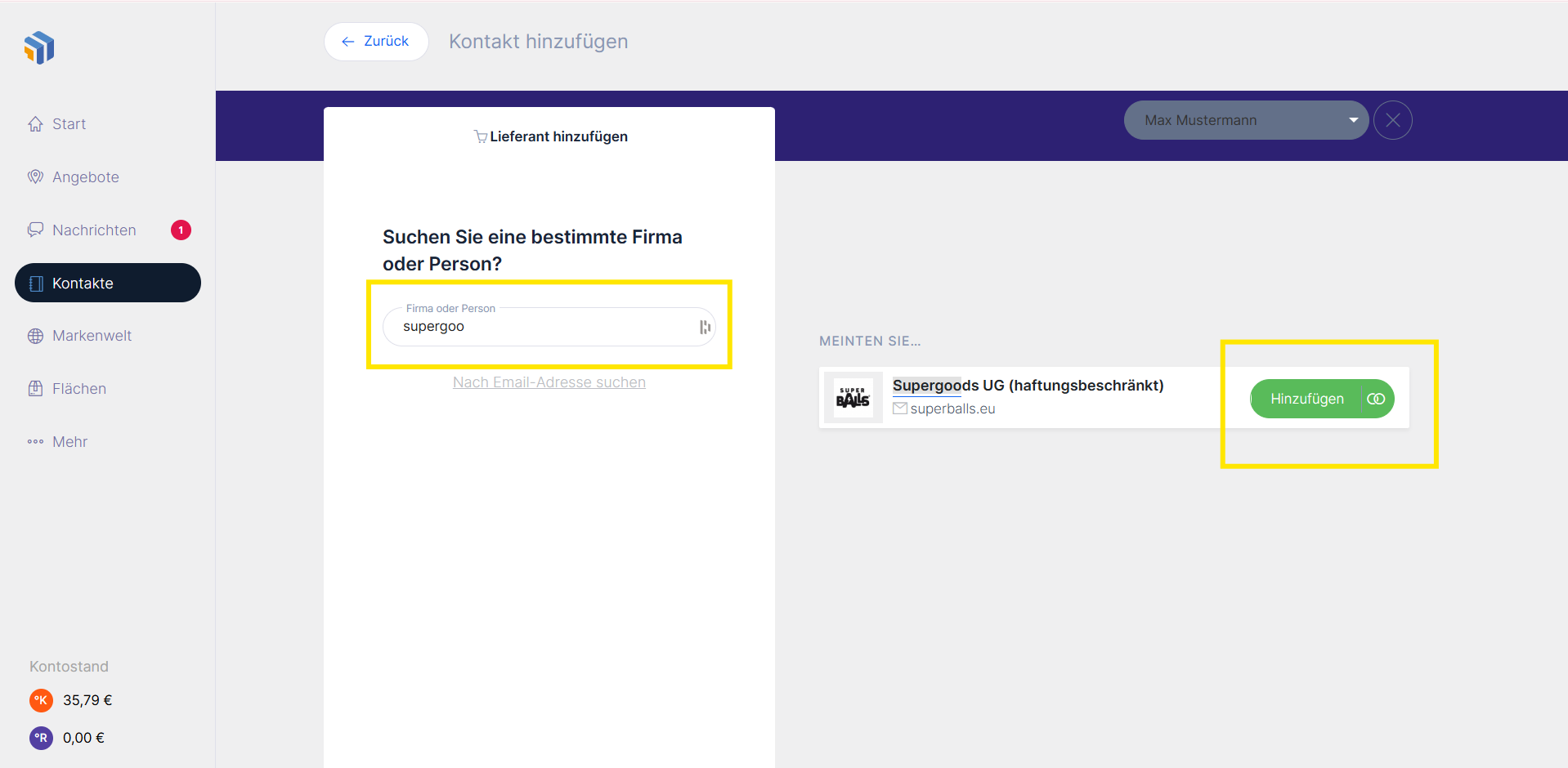Click the Flächen store icon
1568x768 pixels.
pyautogui.click(x=35, y=389)
